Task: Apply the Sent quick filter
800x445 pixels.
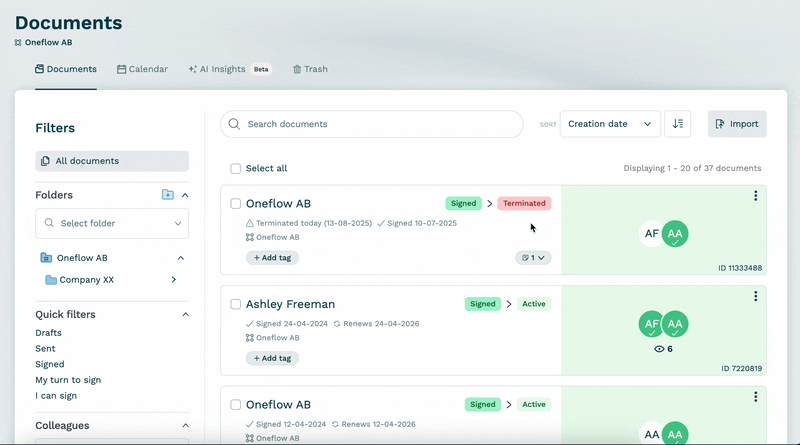Action: (x=45, y=349)
